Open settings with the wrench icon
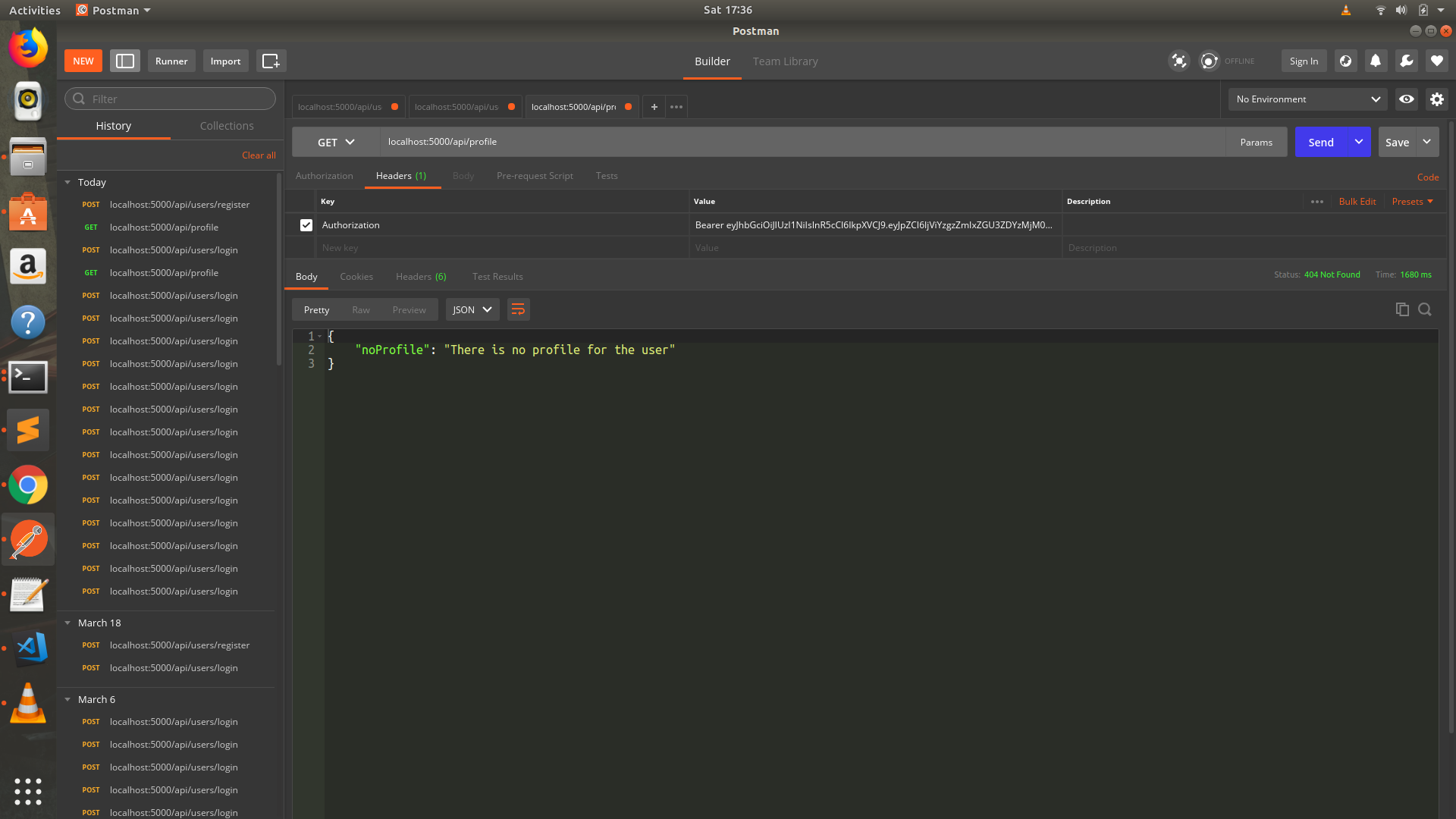 (x=1407, y=61)
